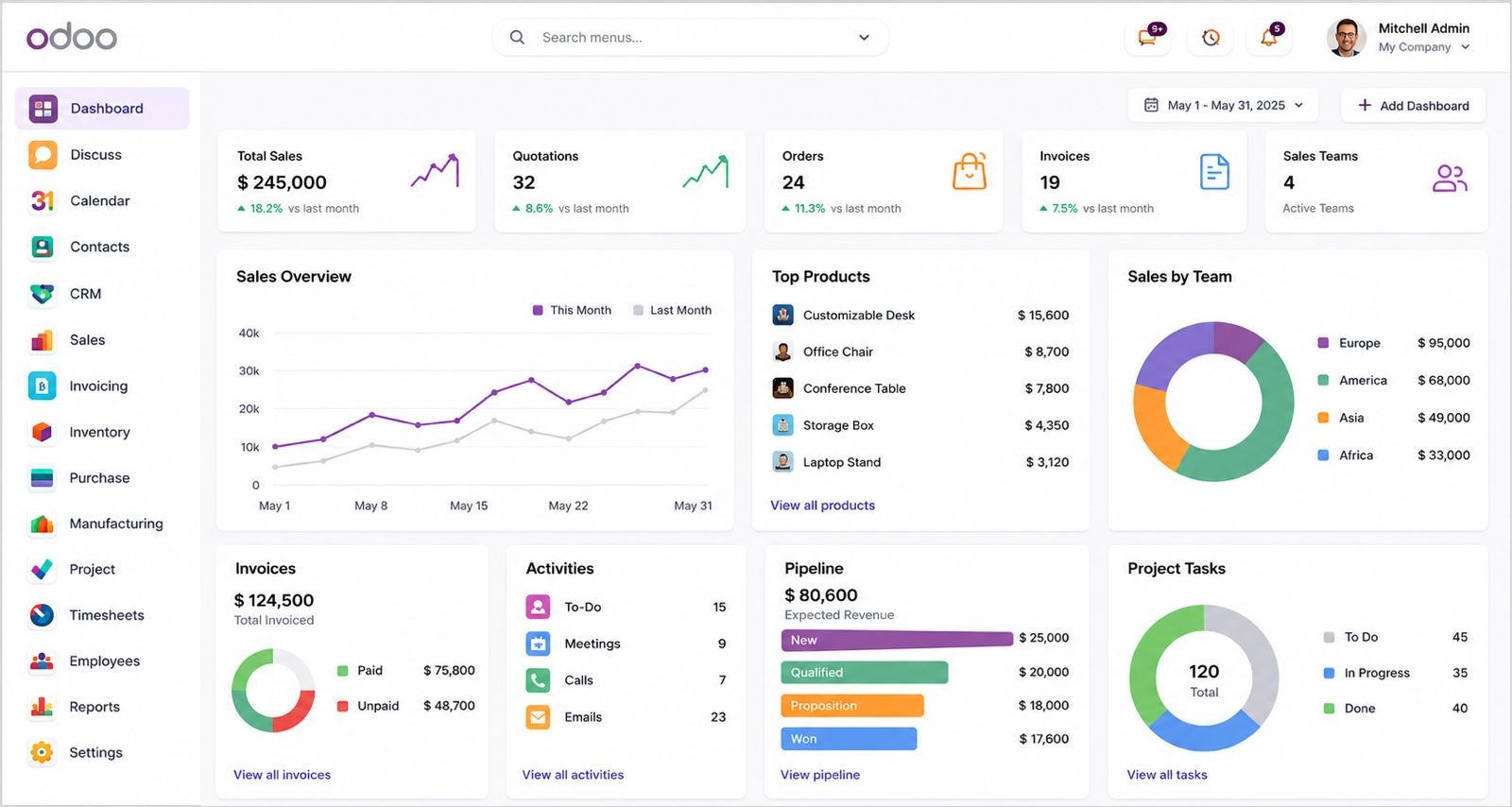Toggle the Last Month chart legend
The image size is (1512, 807).
(x=672, y=310)
